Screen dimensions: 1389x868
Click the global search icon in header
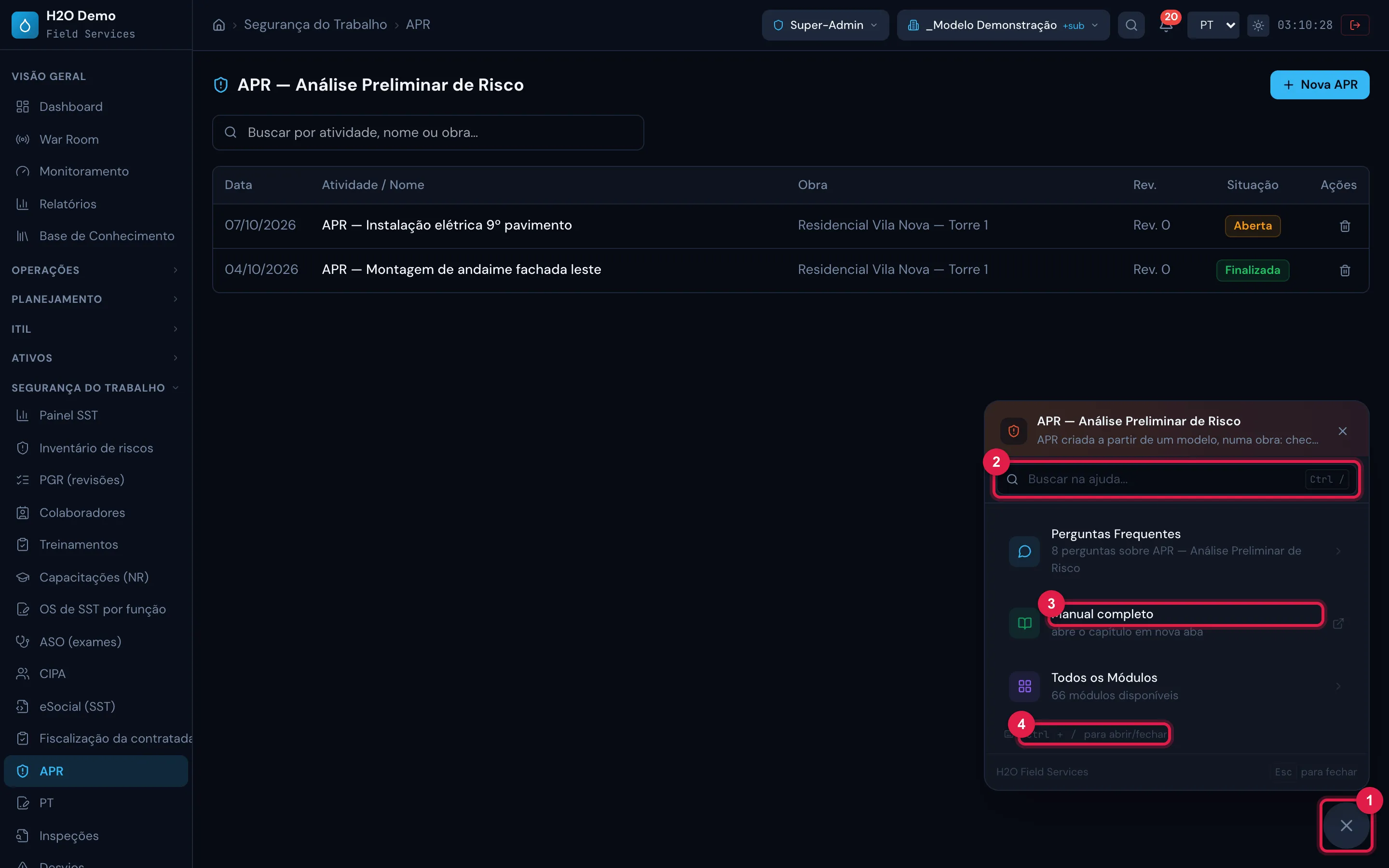point(1130,25)
